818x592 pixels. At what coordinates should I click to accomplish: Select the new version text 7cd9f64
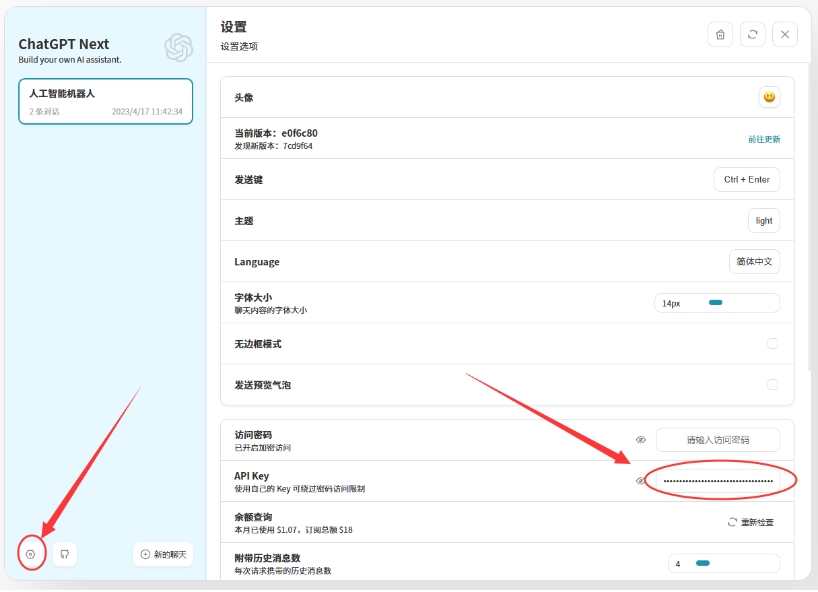298,146
